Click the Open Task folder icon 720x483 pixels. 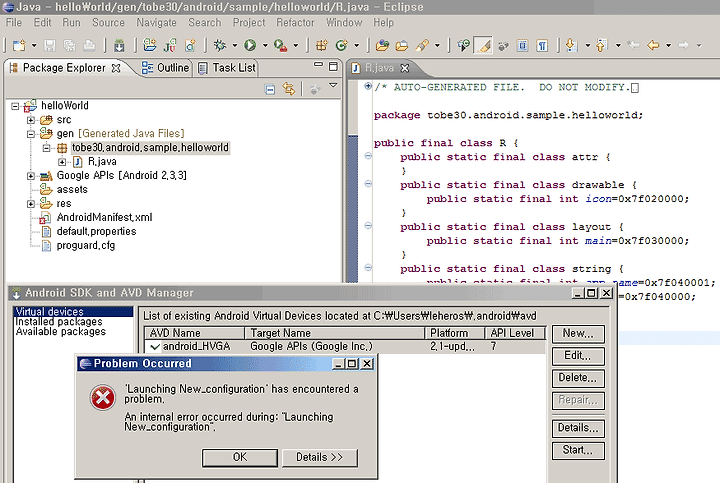coord(402,45)
